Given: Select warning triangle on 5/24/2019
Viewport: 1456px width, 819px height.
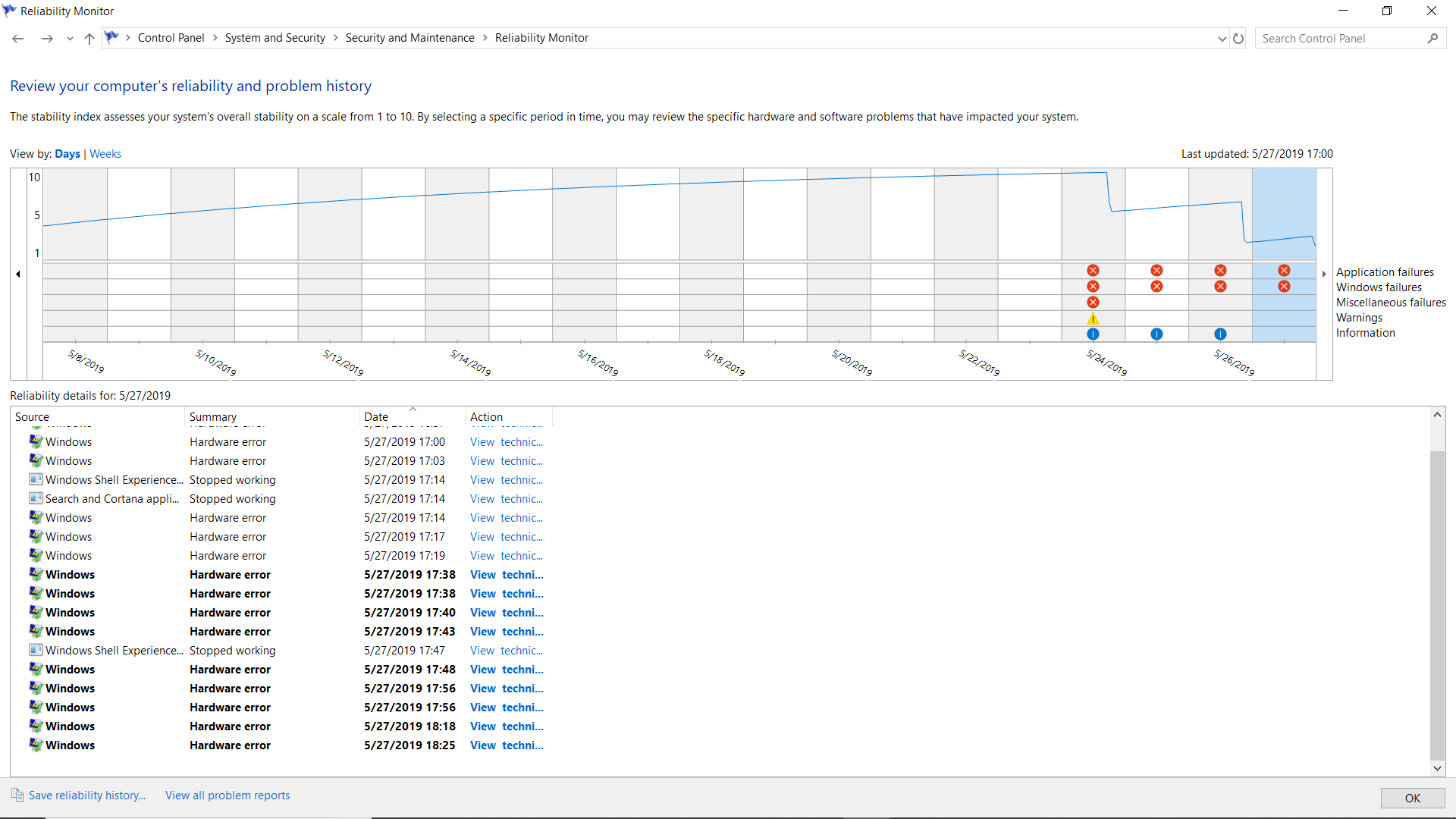Looking at the screenshot, I should click(x=1093, y=318).
